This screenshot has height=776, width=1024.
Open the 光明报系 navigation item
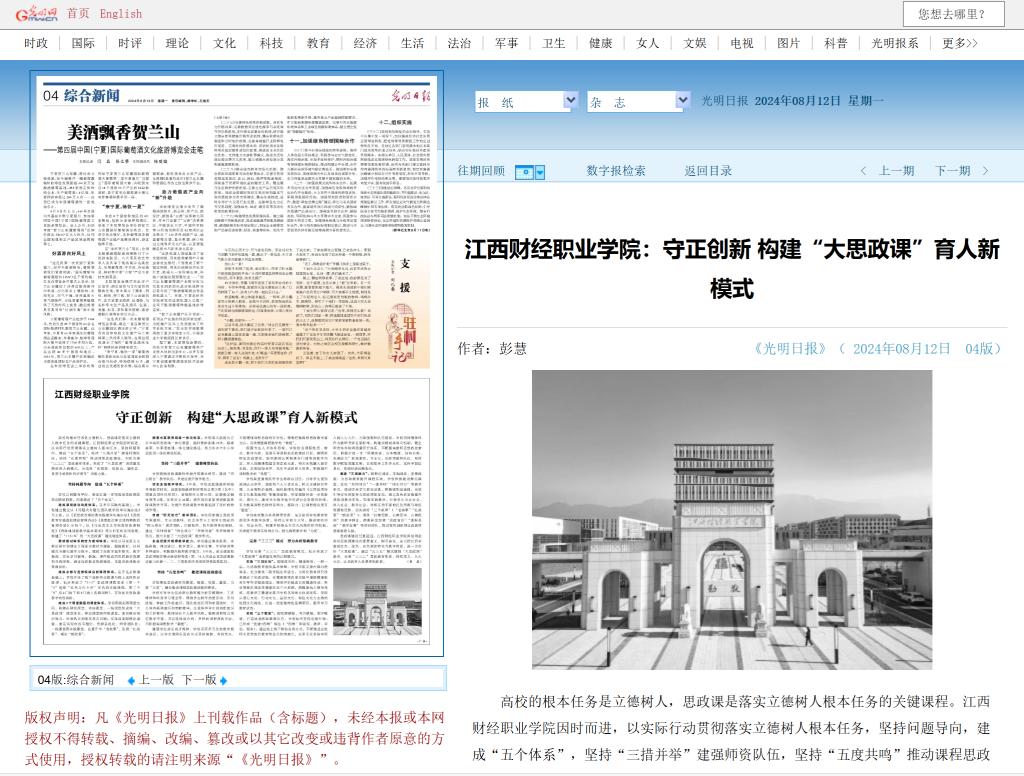coord(894,43)
